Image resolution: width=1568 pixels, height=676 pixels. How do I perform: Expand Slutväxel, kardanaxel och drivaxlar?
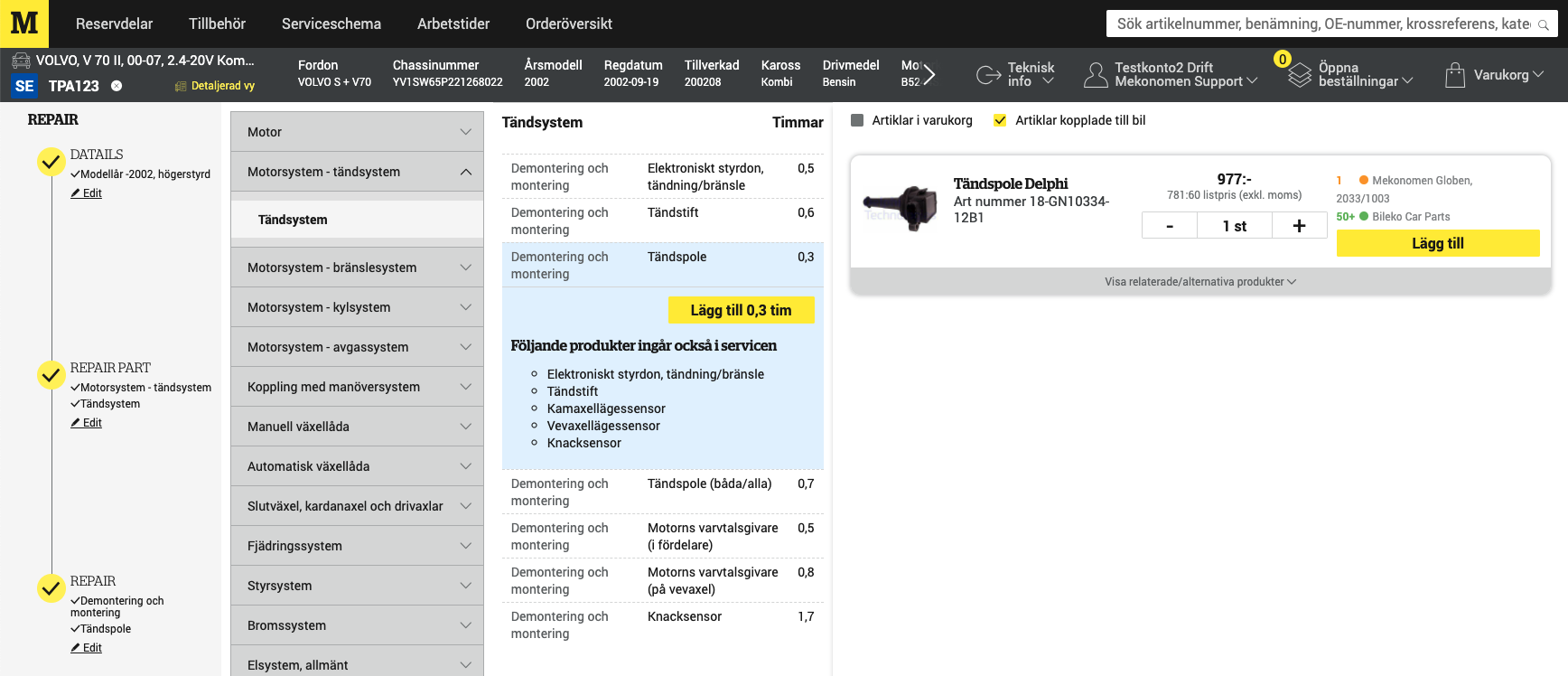pyautogui.click(x=357, y=506)
